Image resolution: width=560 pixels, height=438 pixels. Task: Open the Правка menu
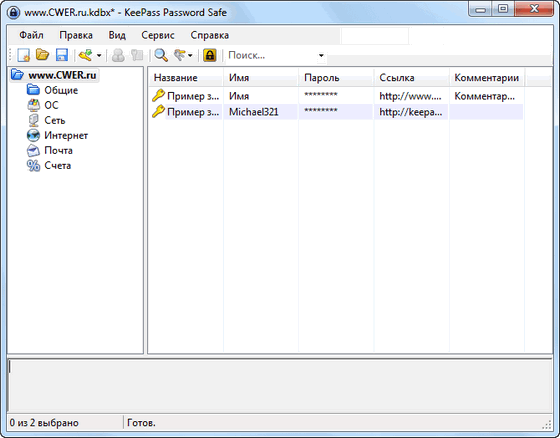pos(76,35)
